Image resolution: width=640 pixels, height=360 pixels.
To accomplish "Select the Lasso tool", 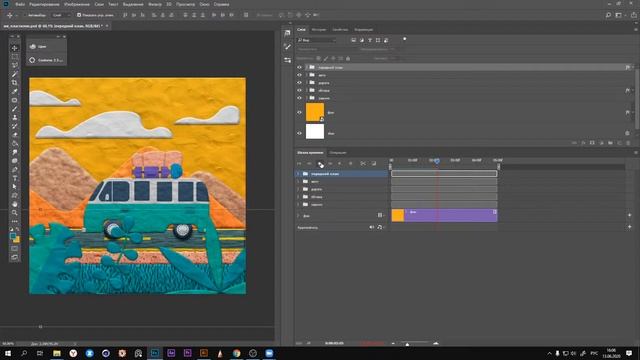I will click(15, 65).
